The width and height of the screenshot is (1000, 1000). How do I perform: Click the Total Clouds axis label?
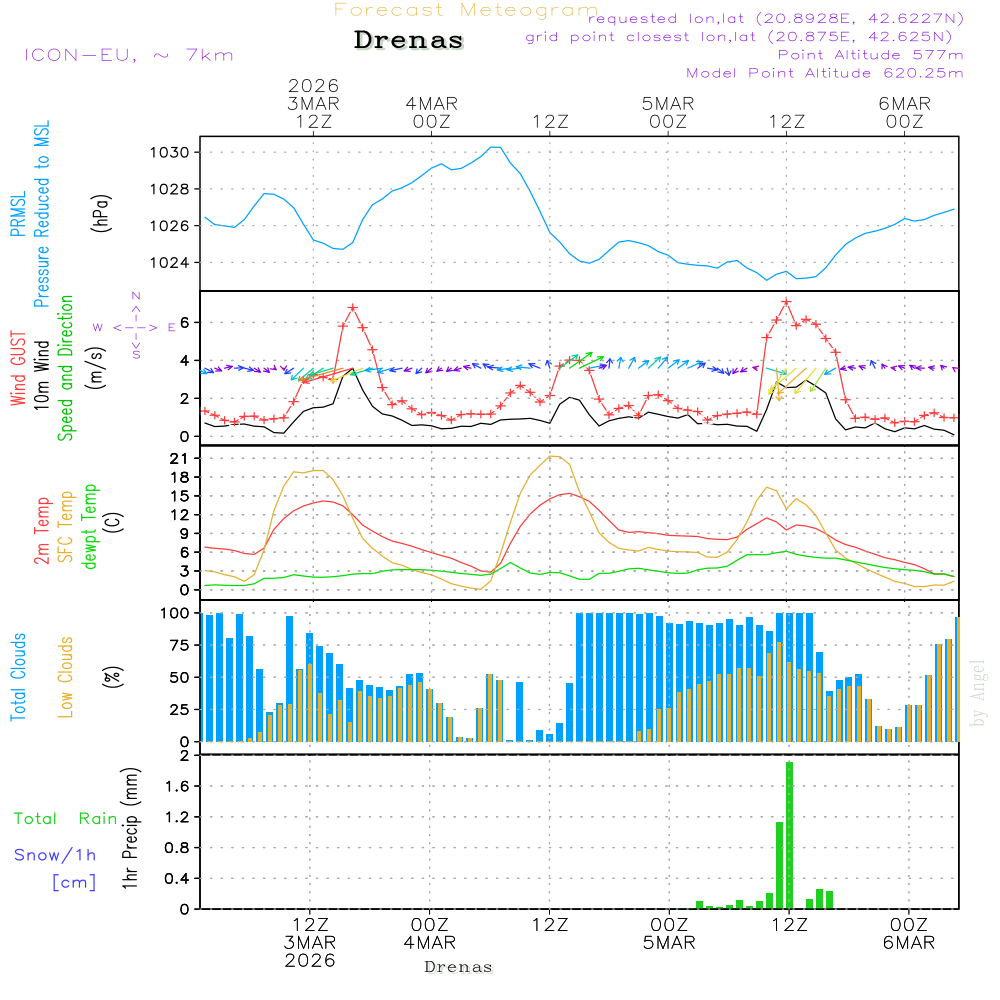pyautogui.click(x=18, y=677)
